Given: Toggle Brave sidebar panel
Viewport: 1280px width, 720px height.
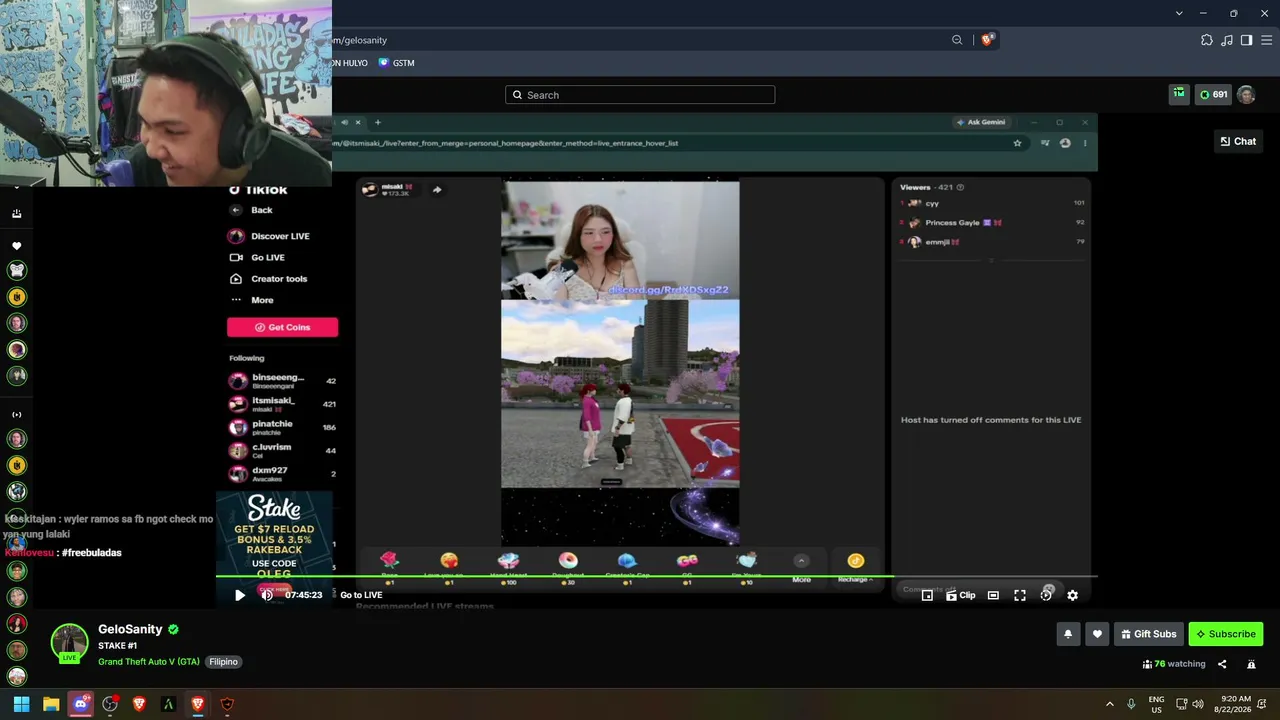Looking at the screenshot, I should (x=1246, y=40).
